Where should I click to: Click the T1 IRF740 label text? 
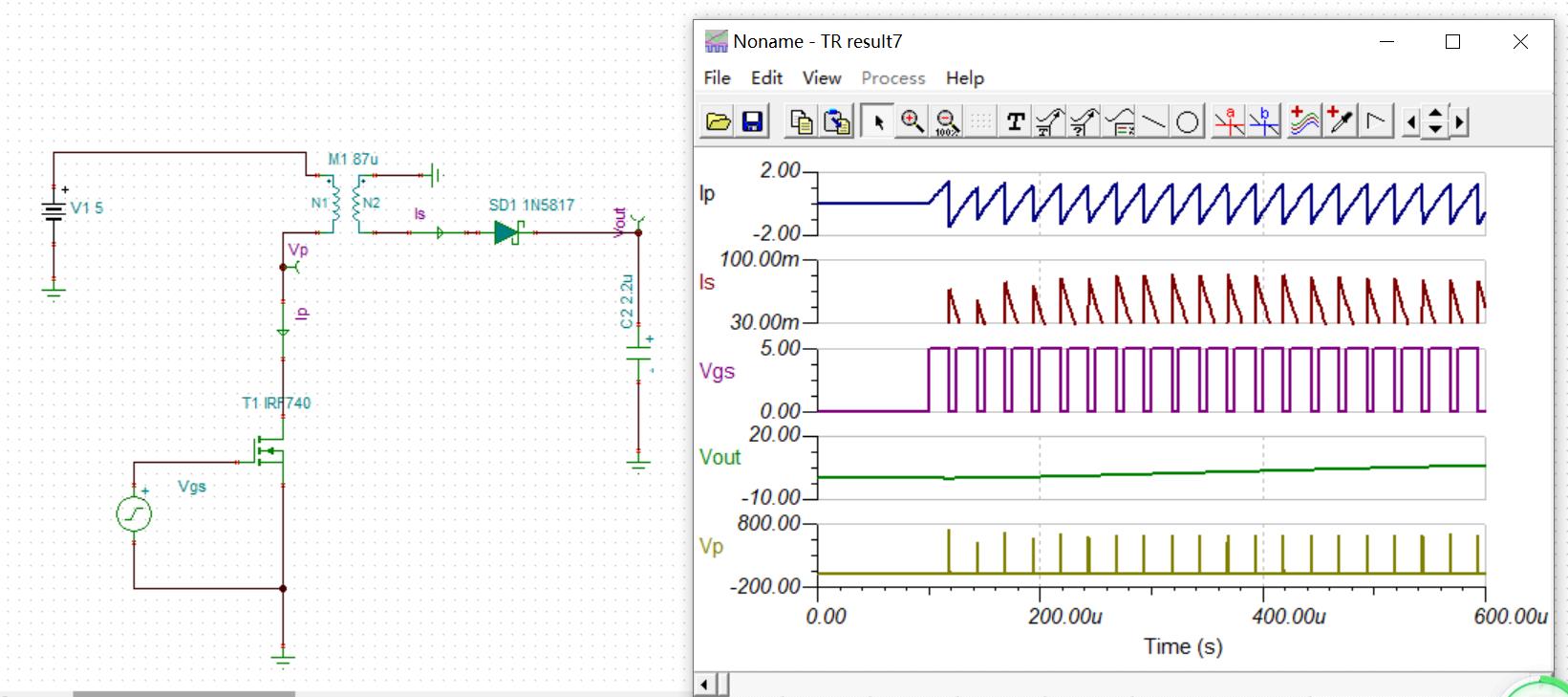point(276,403)
